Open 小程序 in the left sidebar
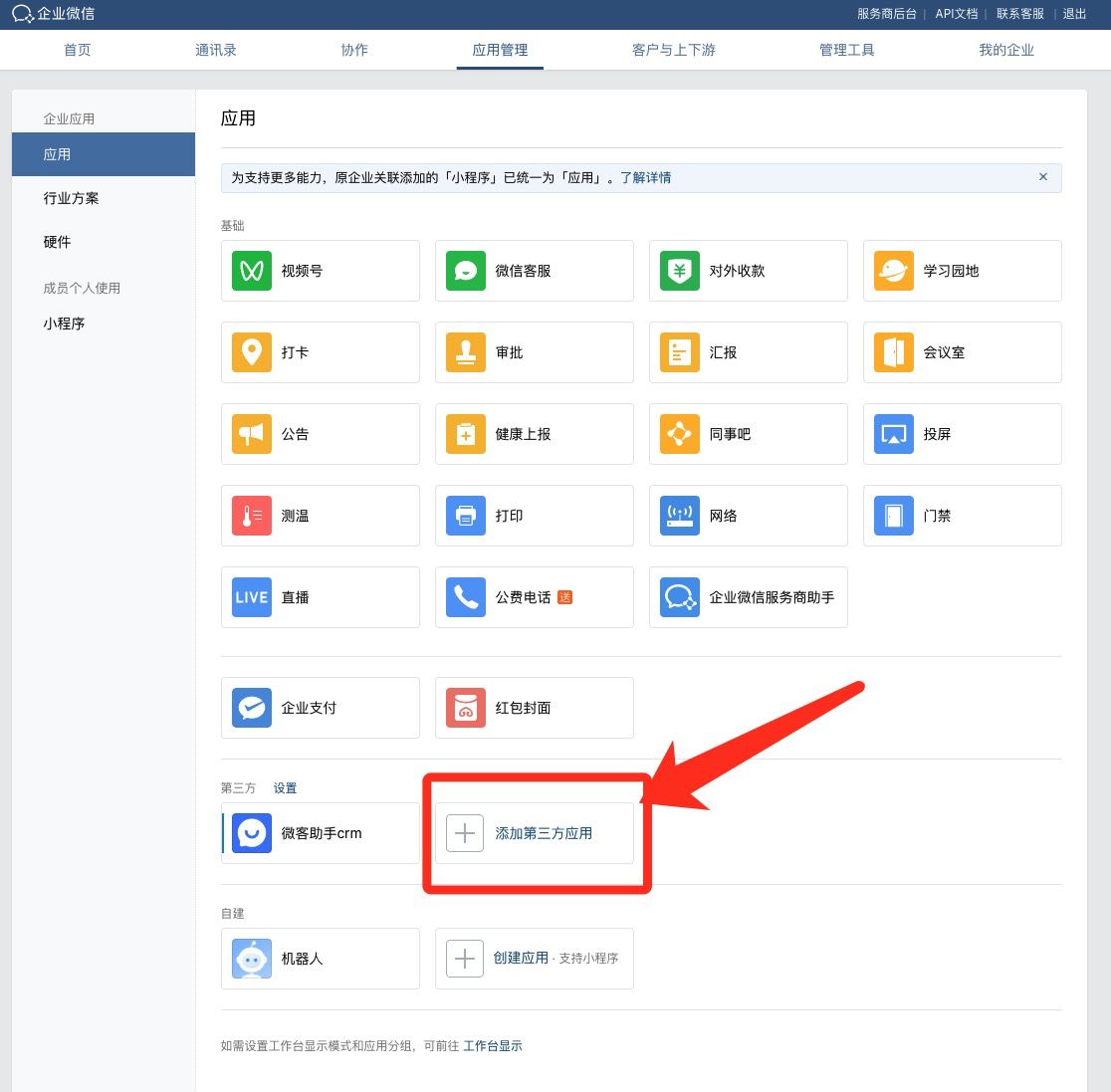This screenshot has height=1092, width=1111. [64, 324]
